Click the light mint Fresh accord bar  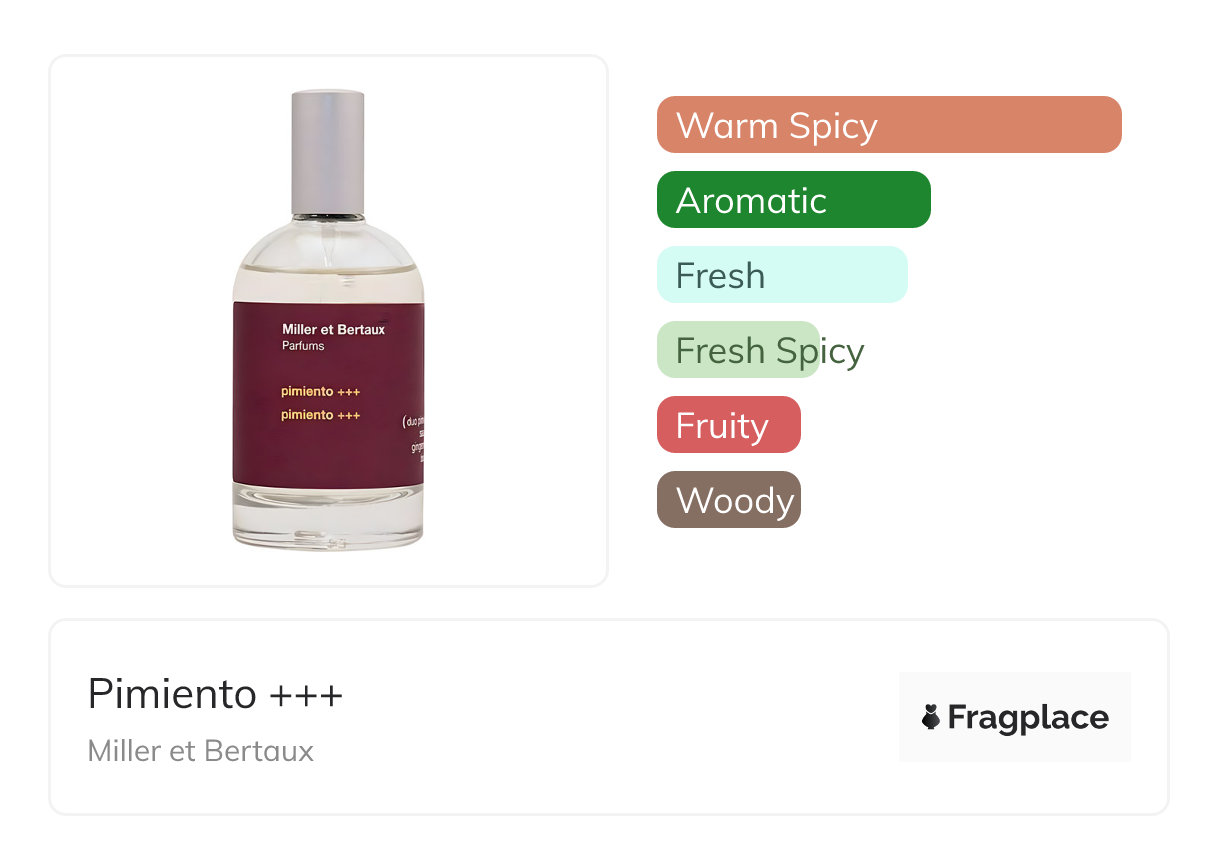tap(782, 275)
